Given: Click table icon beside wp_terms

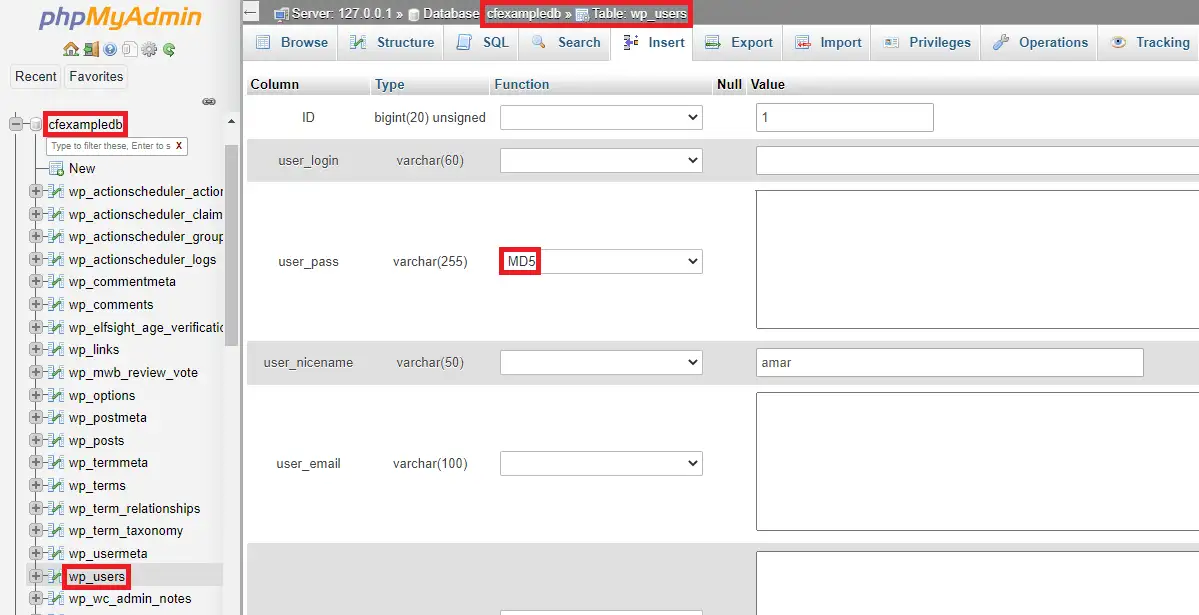Looking at the screenshot, I should pos(55,486).
